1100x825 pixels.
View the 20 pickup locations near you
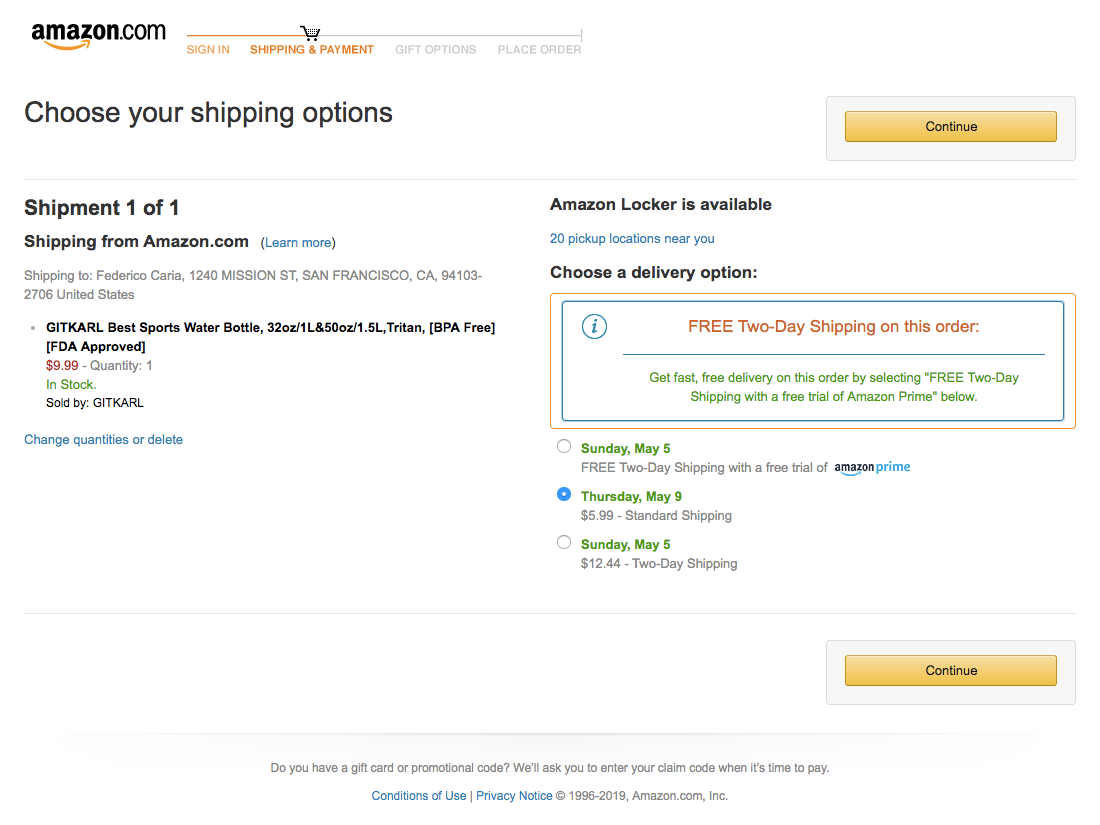point(632,238)
